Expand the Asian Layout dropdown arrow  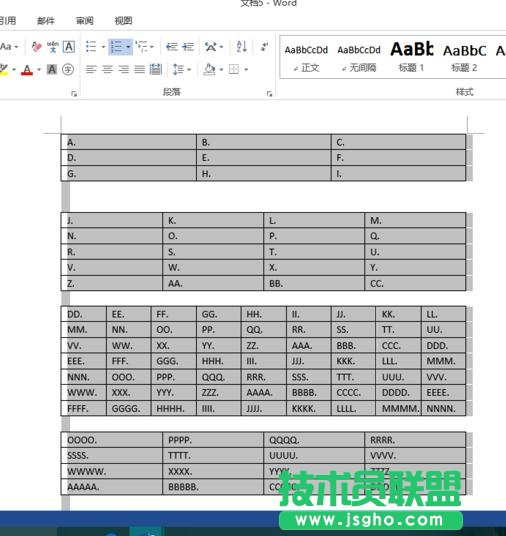[x=221, y=47]
